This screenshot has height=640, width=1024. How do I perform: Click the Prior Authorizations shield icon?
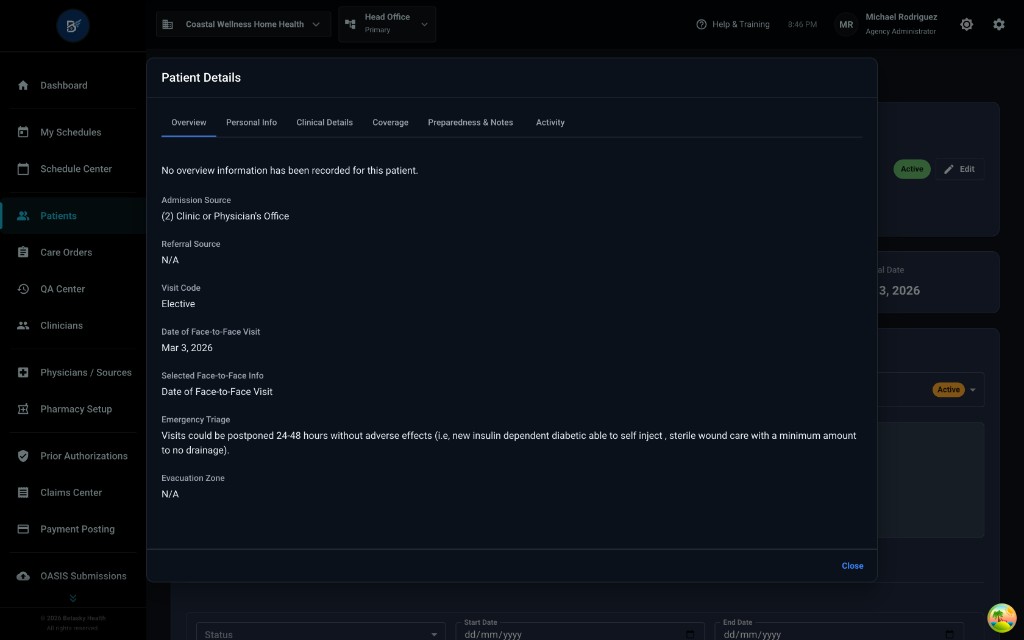tap(23, 456)
